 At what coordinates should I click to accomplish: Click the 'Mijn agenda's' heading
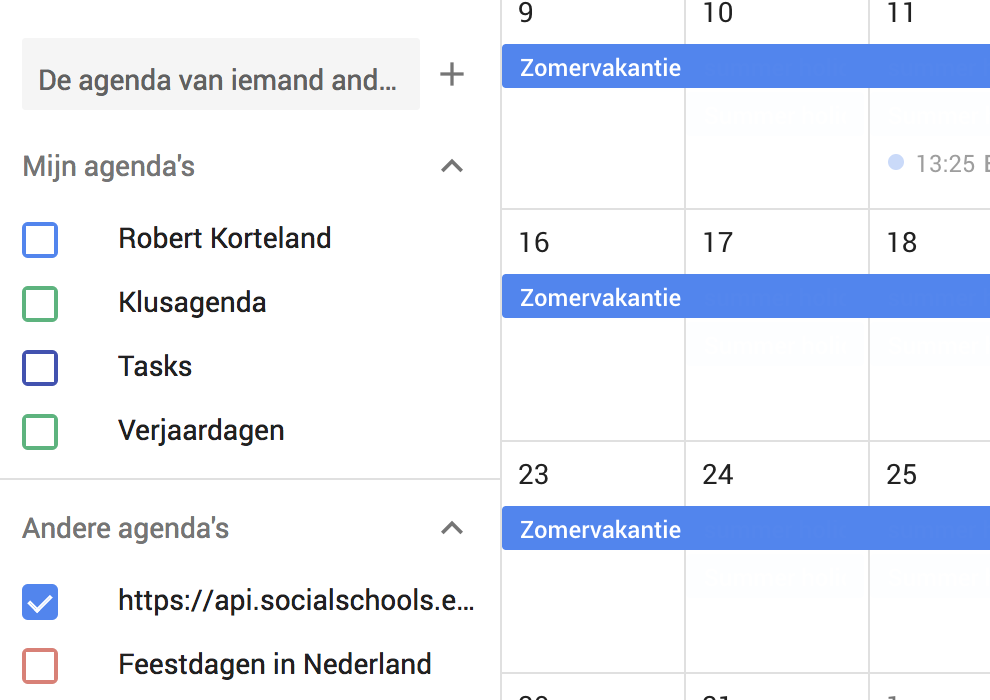109,166
